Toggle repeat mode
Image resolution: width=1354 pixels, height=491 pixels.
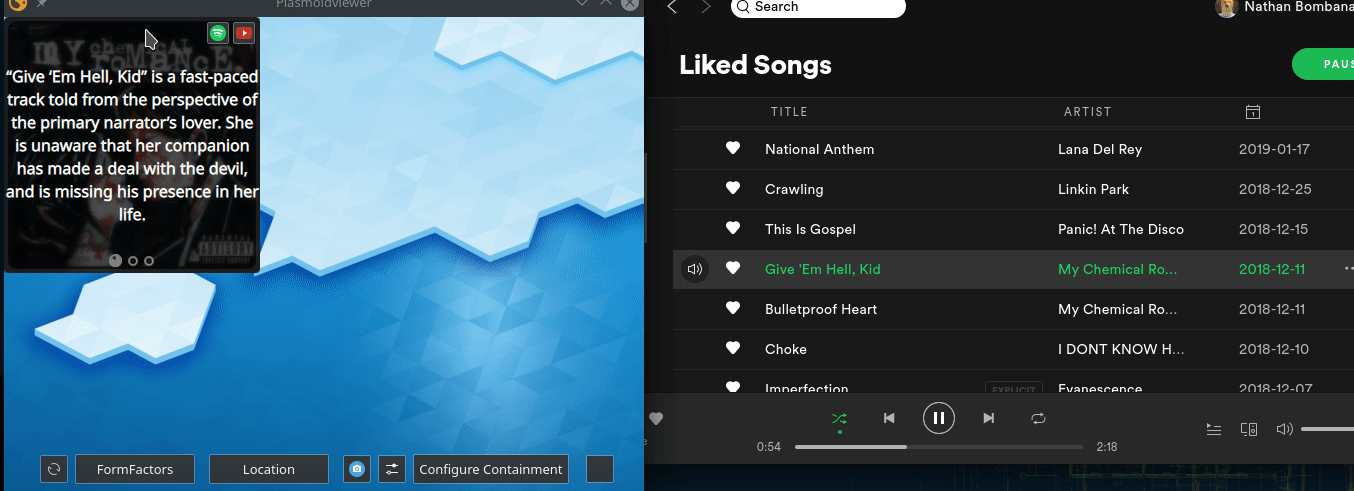point(1038,418)
